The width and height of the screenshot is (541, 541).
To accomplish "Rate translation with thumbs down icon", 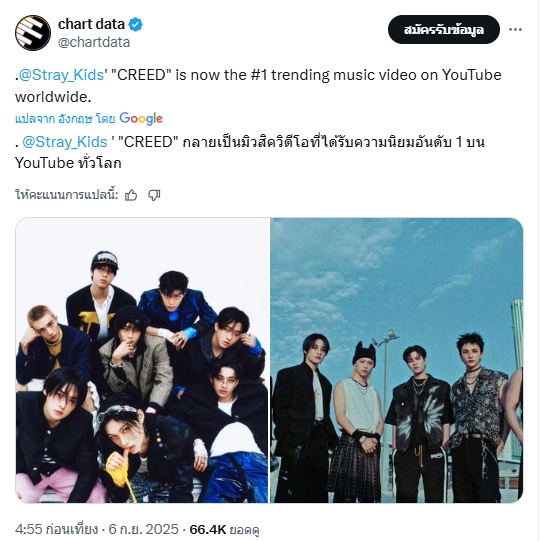I will pos(154,195).
